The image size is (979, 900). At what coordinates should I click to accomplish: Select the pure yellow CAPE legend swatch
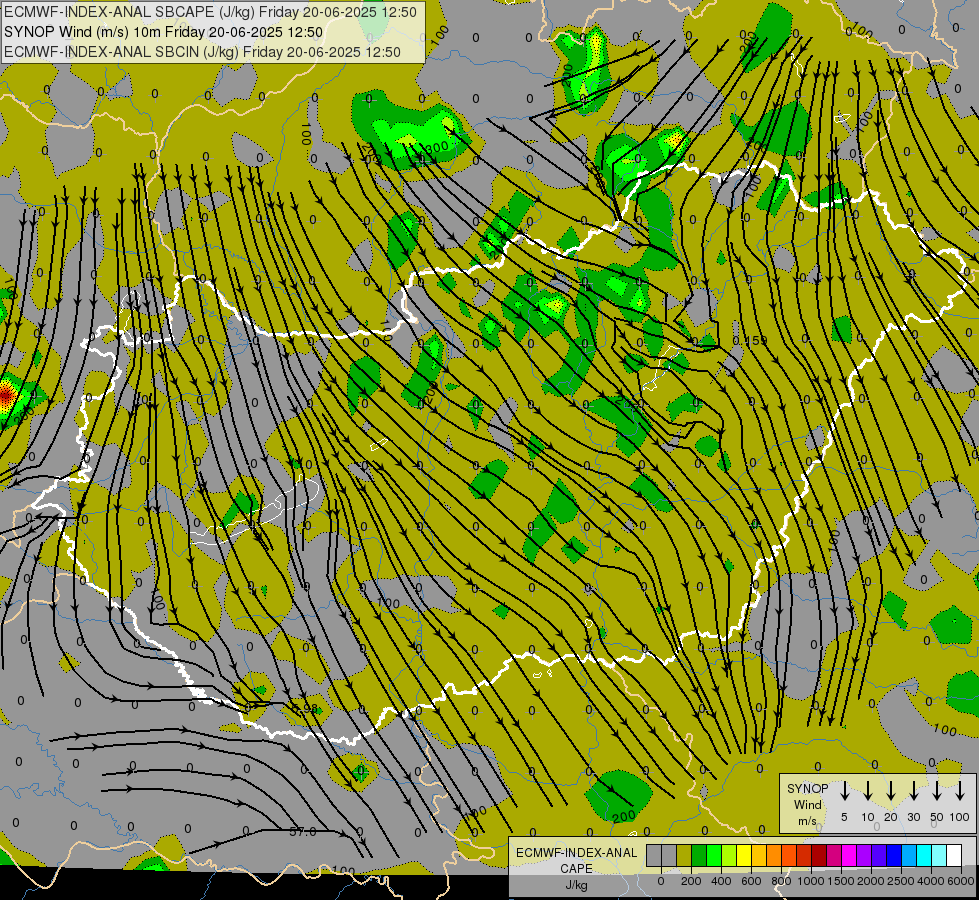[744, 855]
